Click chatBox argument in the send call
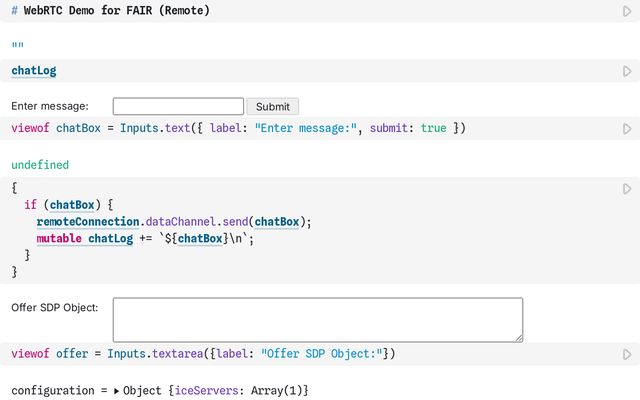The height and width of the screenshot is (400, 640). pos(276,222)
